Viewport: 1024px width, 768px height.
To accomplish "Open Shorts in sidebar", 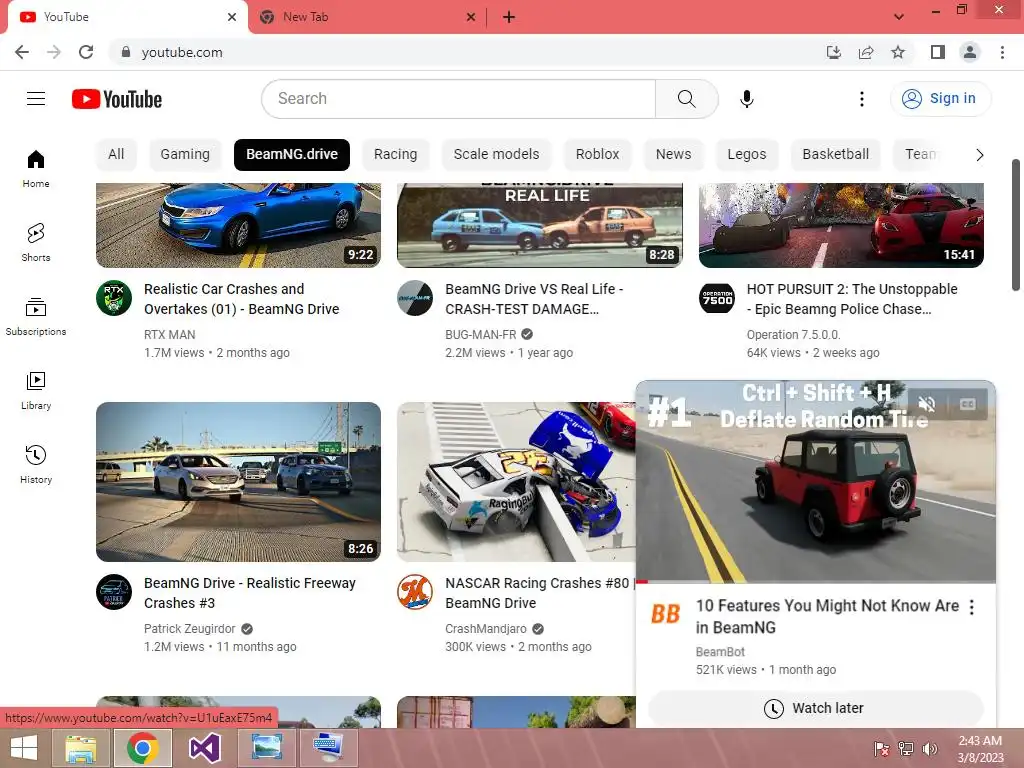I will (x=36, y=242).
